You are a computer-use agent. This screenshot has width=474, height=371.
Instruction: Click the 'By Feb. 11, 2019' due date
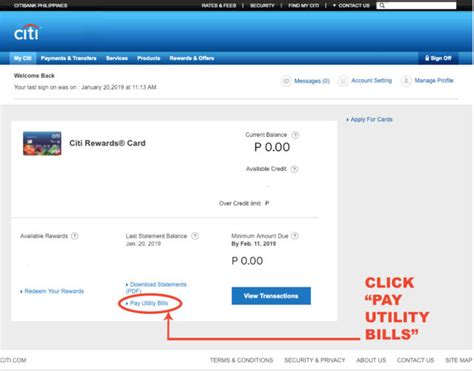253,244
